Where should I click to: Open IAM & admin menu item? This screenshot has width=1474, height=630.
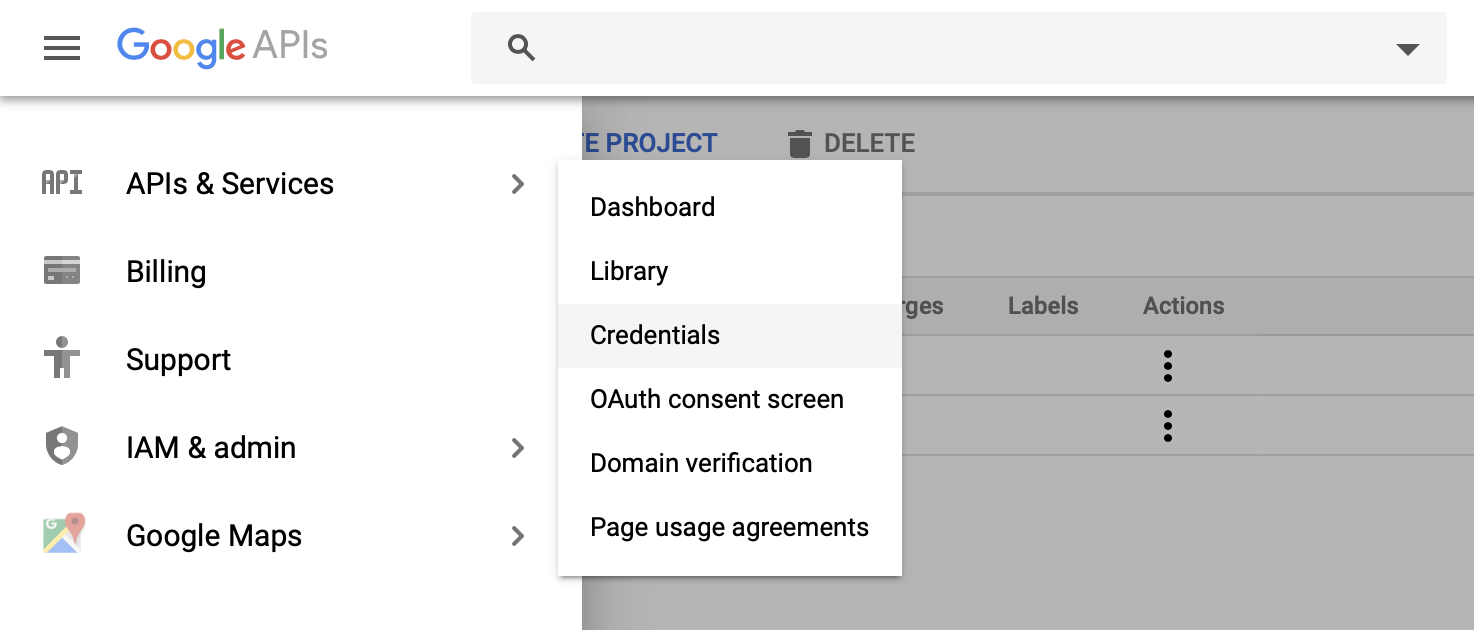(211, 448)
